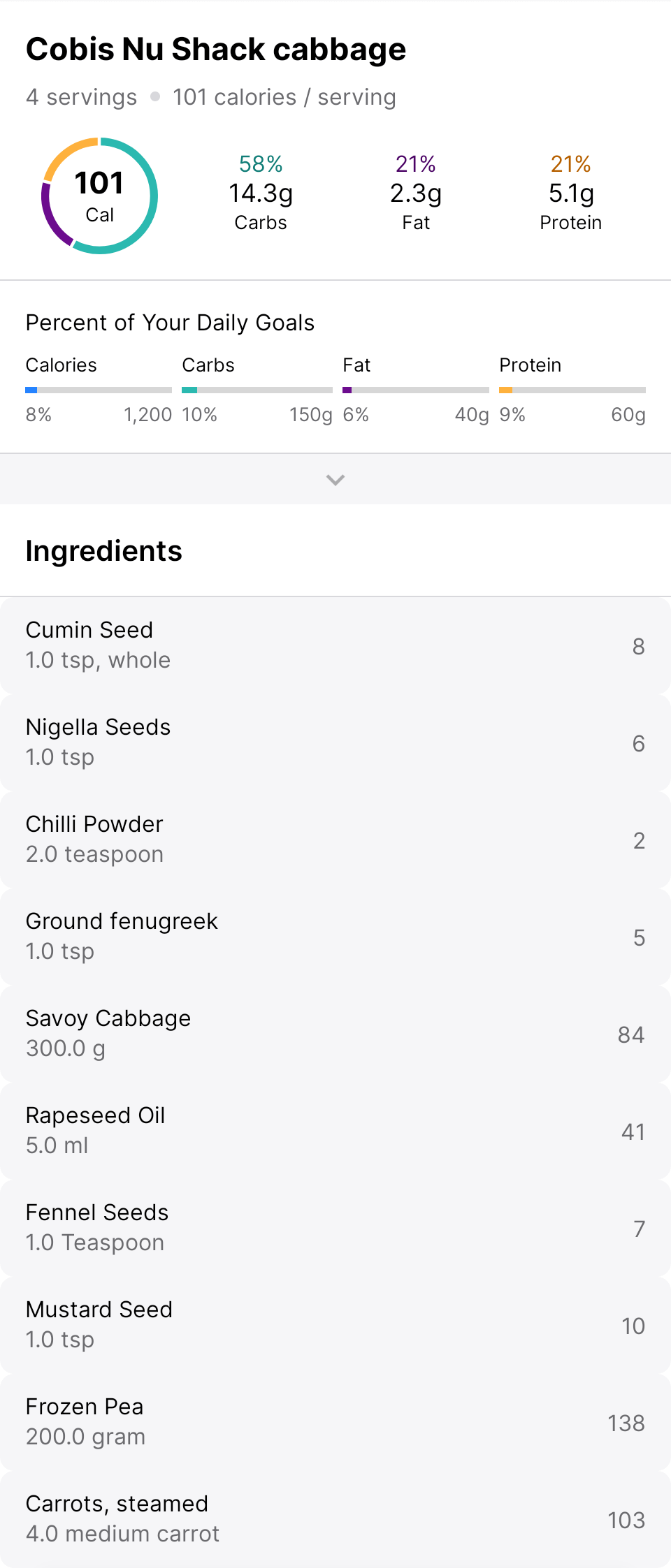The image size is (671, 1568).
Task: Select the Frozen Pea ingredient row
Action: pyautogui.click(x=335, y=1422)
